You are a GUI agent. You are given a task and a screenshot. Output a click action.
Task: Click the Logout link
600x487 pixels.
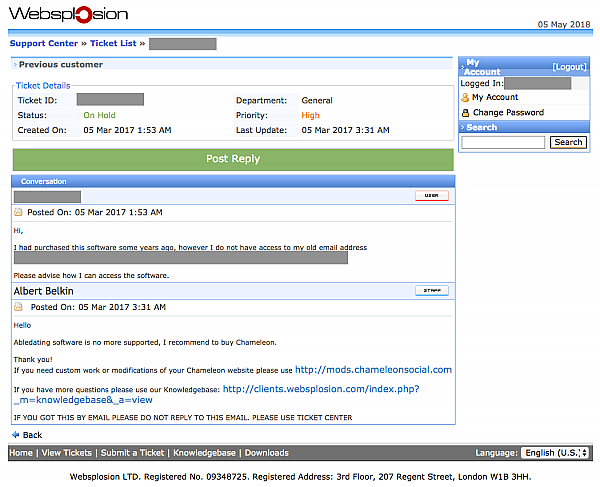click(570, 66)
